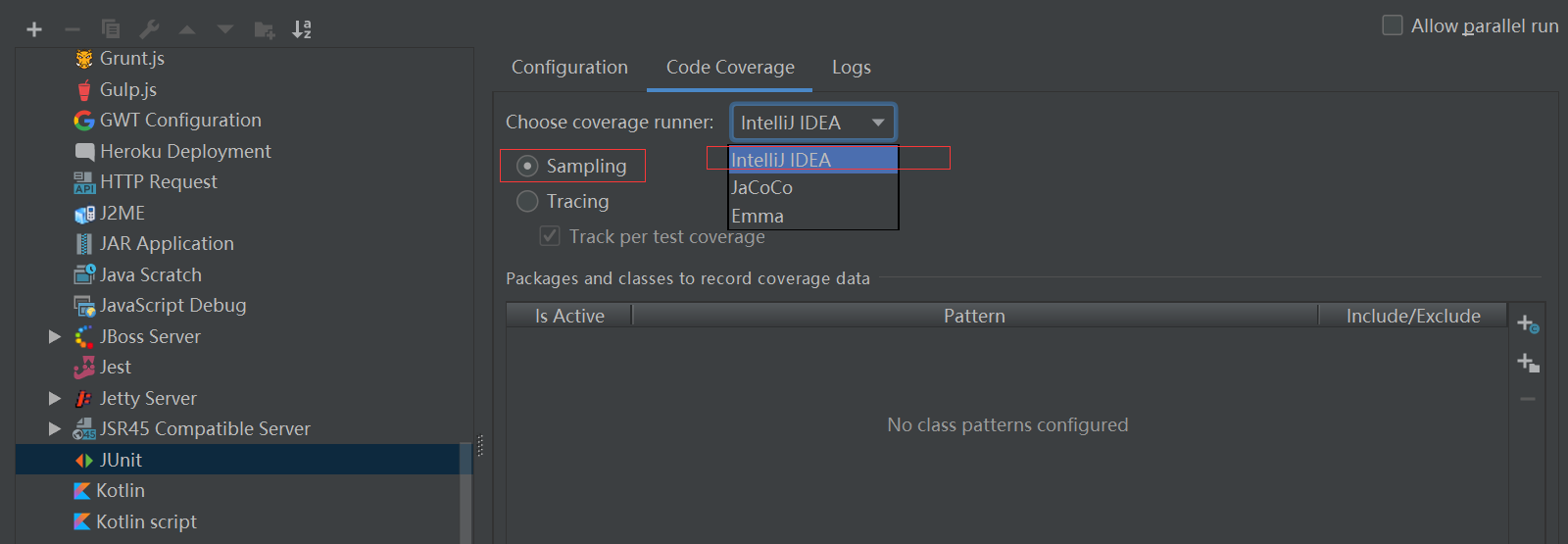Click the move configuration up arrow
This screenshot has height=544, width=1568.
(x=187, y=29)
